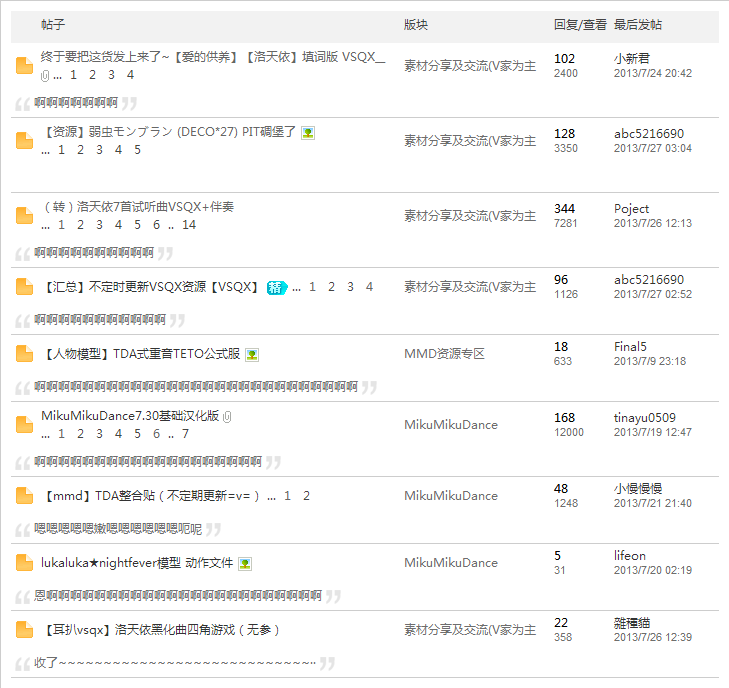The height and width of the screenshot is (688, 729).
Task: Open MMD资源专区 board link
Action: [x=444, y=354]
